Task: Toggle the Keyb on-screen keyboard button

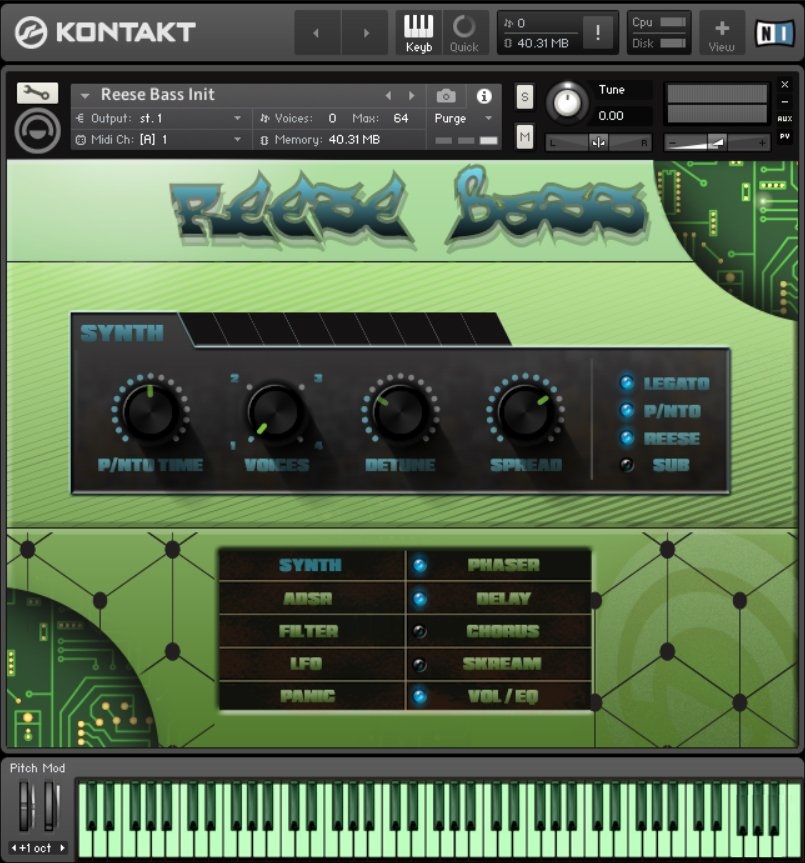Action: pyautogui.click(x=419, y=33)
